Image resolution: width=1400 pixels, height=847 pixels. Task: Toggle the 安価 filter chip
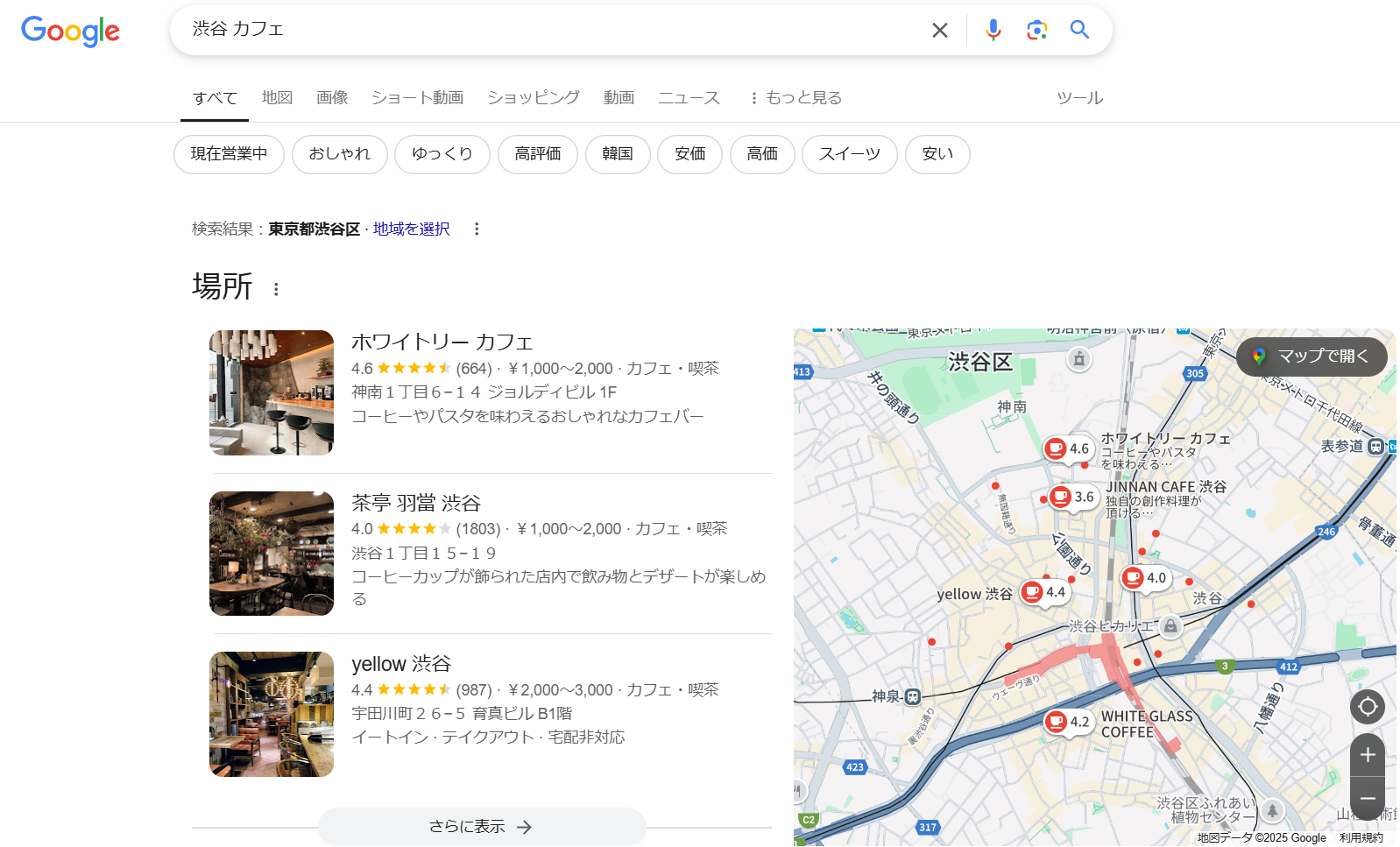(x=690, y=154)
